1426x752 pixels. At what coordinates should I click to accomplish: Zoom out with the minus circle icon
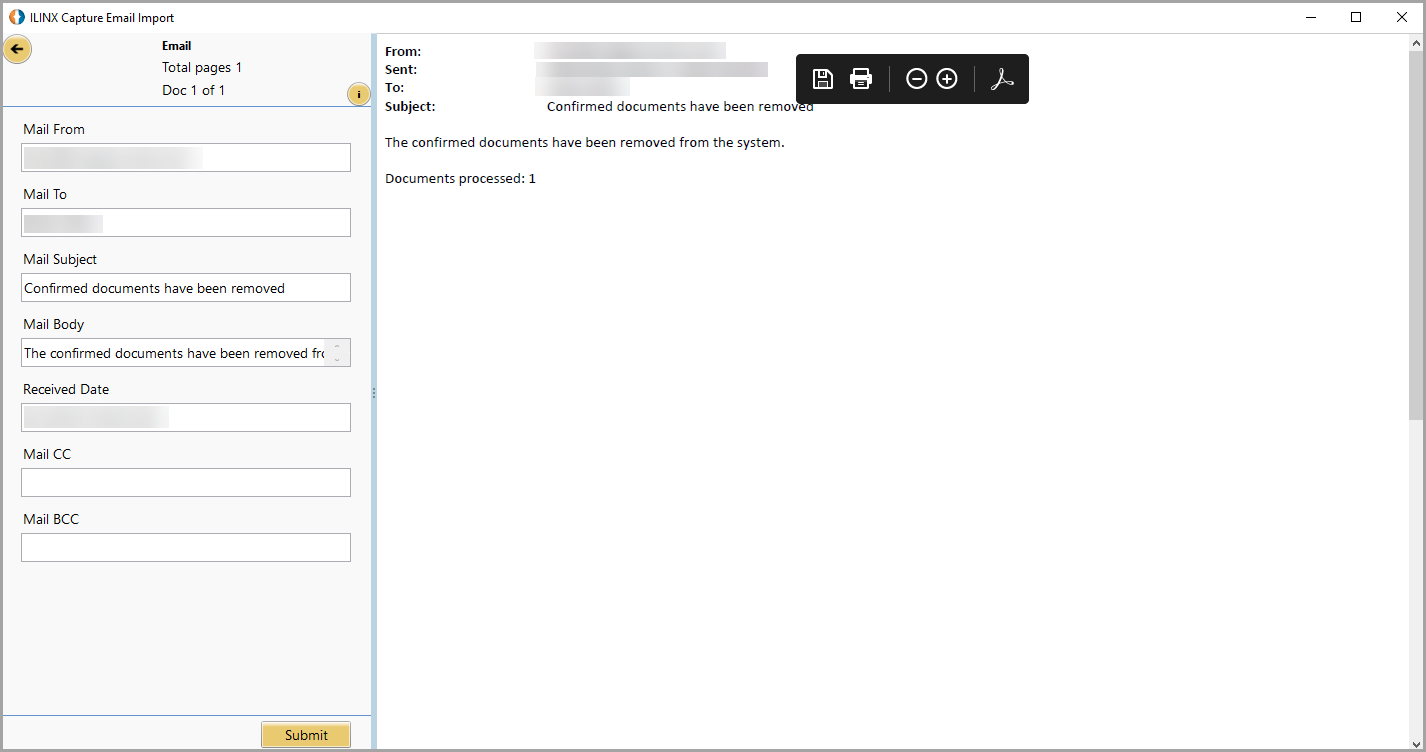pos(917,79)
